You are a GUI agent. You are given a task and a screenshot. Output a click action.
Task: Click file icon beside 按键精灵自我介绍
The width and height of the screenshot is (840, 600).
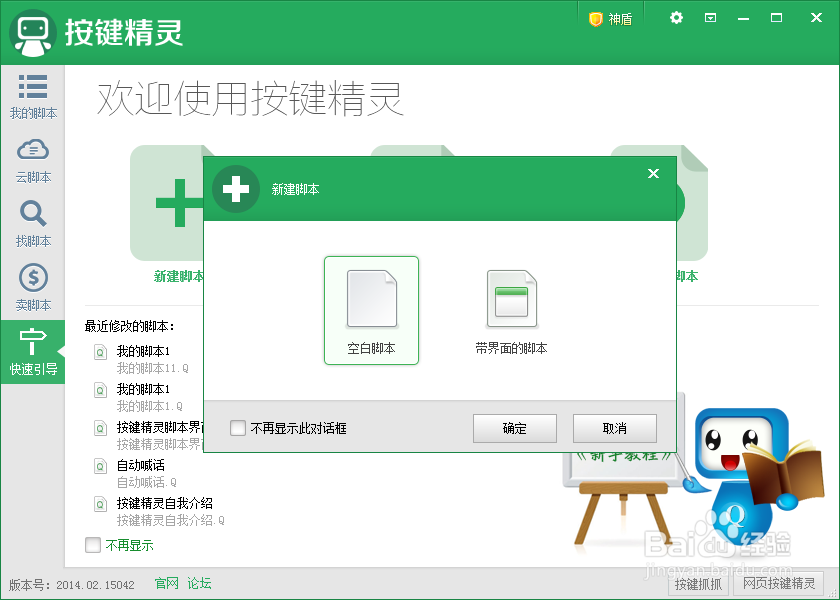tap(100, 504)
